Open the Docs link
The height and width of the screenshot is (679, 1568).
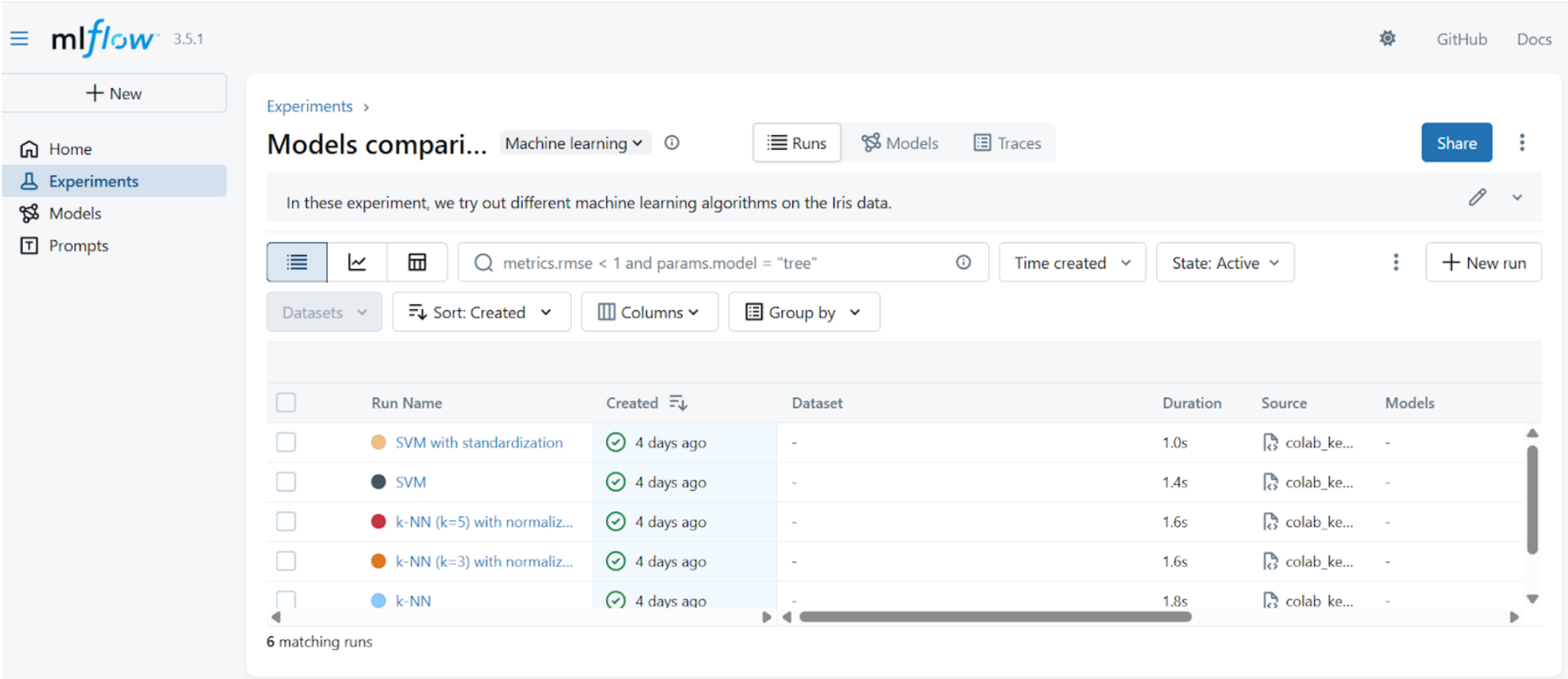tap(1534, 39)
